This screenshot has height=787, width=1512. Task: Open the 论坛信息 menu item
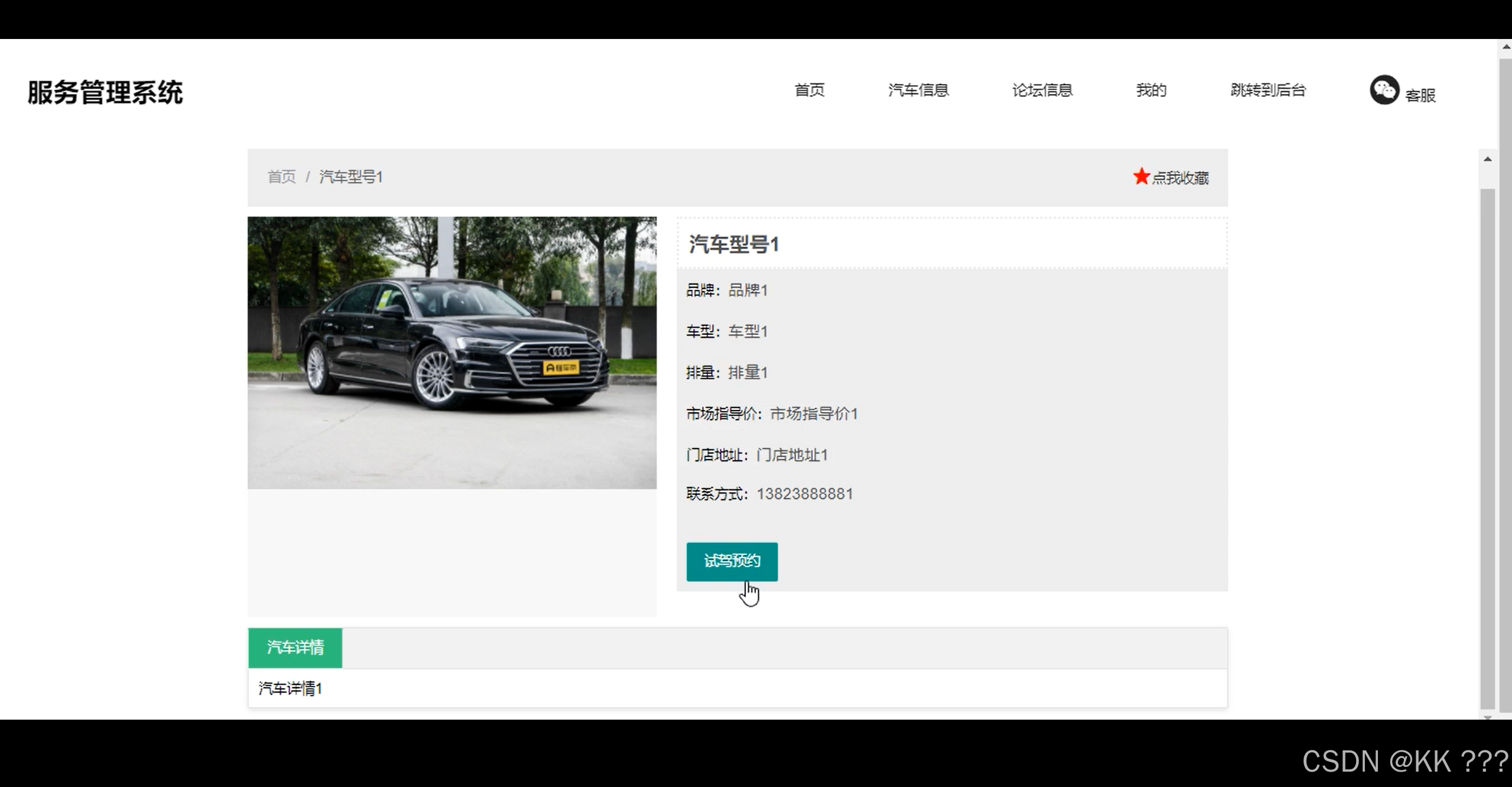click(x=1042, y=90)
